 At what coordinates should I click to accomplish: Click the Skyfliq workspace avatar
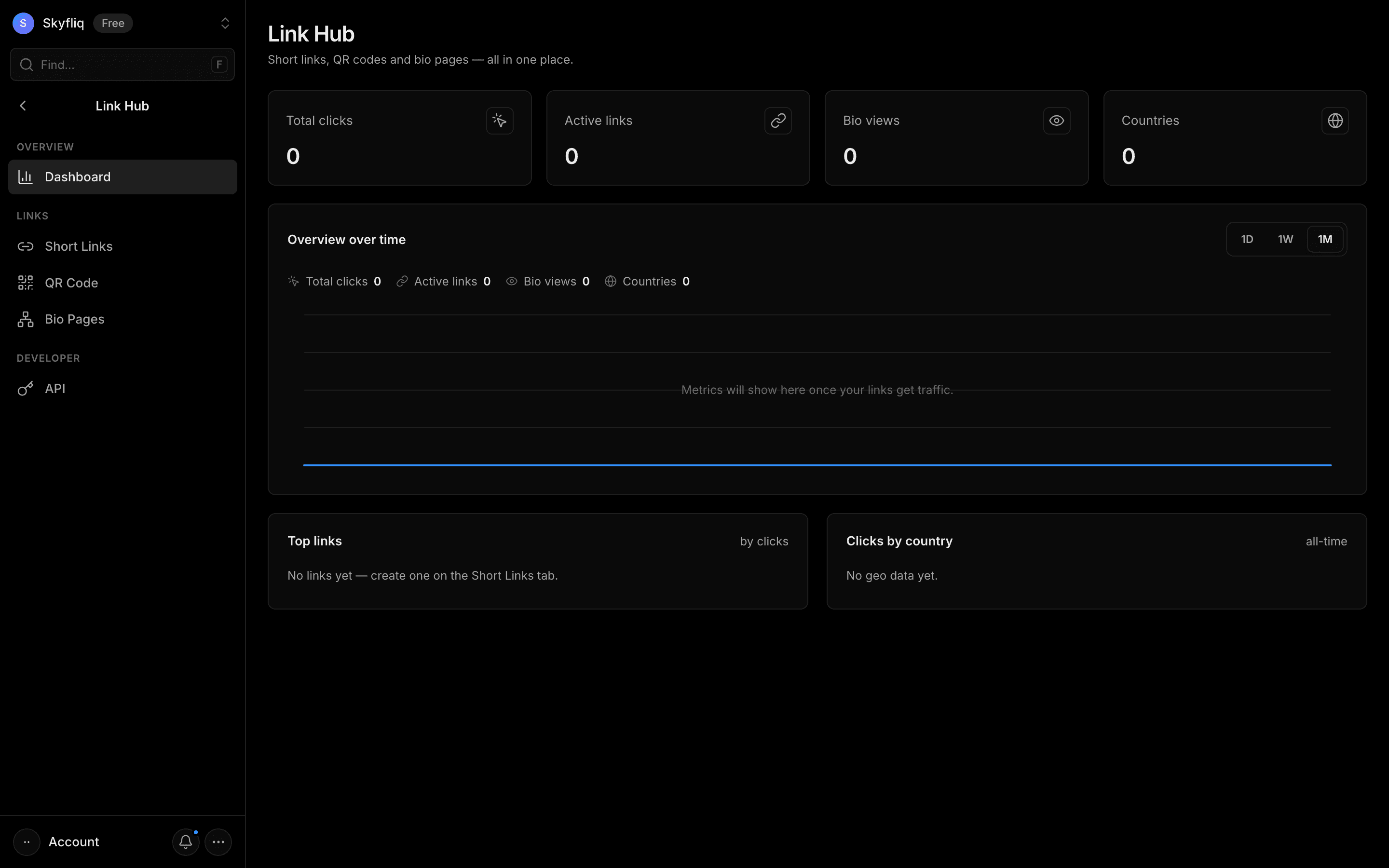(x=23, y=23)
